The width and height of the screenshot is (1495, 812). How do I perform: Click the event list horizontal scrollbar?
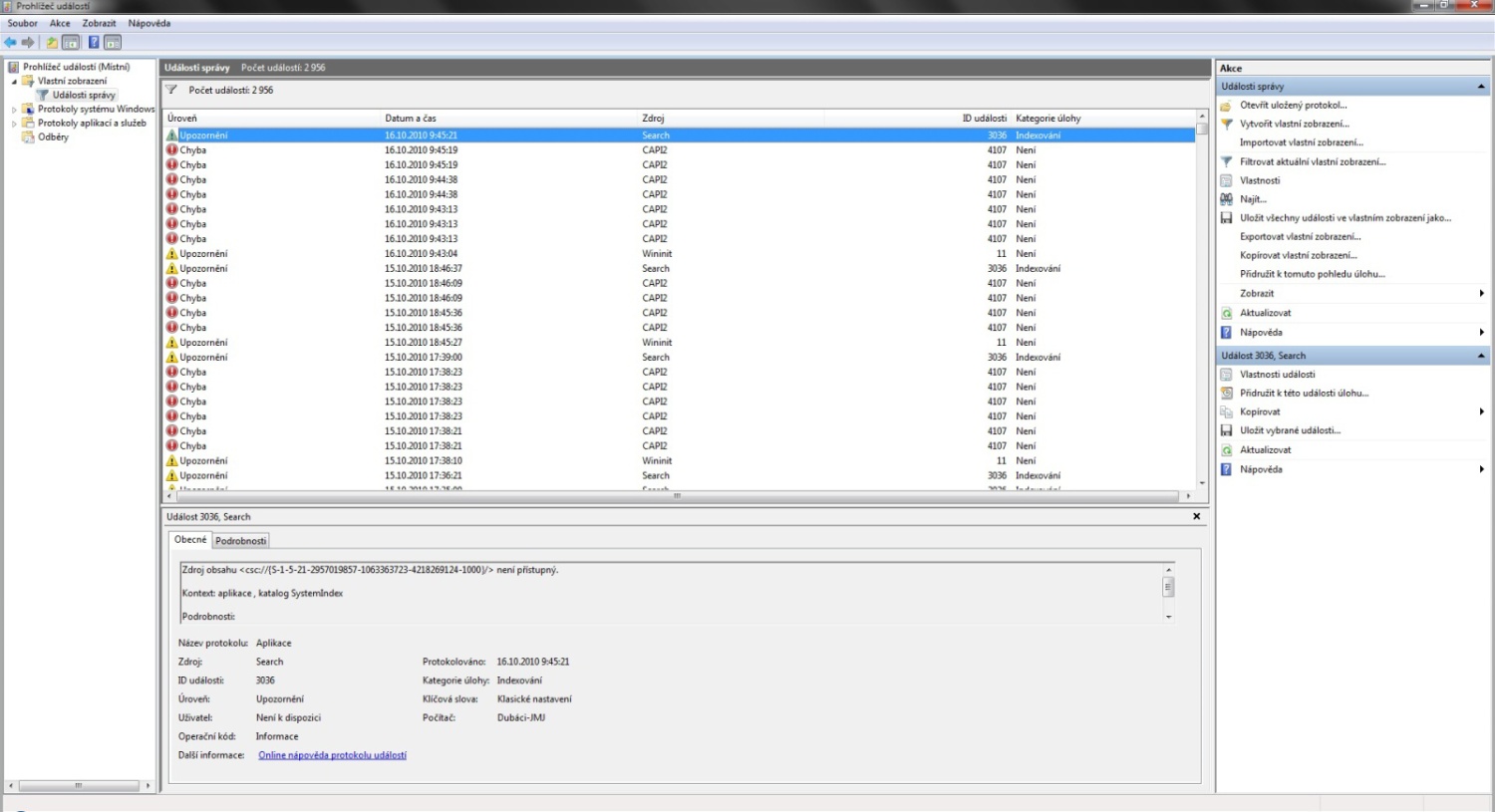coord(678,495)
